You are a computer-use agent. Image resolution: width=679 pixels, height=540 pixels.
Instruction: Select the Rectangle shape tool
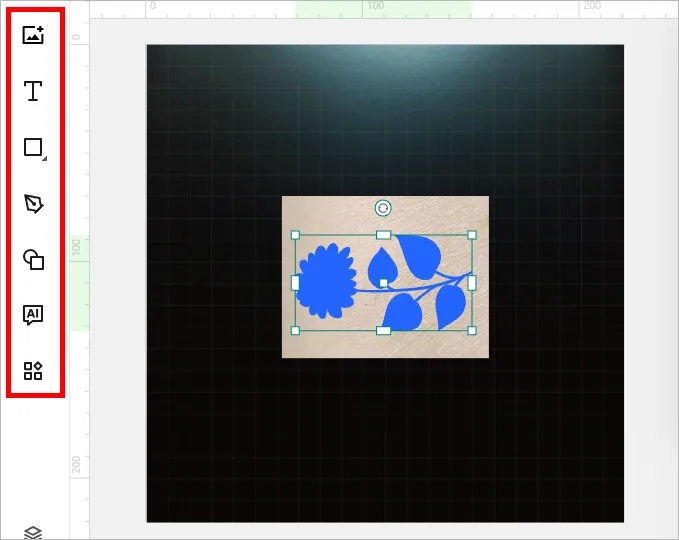click(33, 147)
